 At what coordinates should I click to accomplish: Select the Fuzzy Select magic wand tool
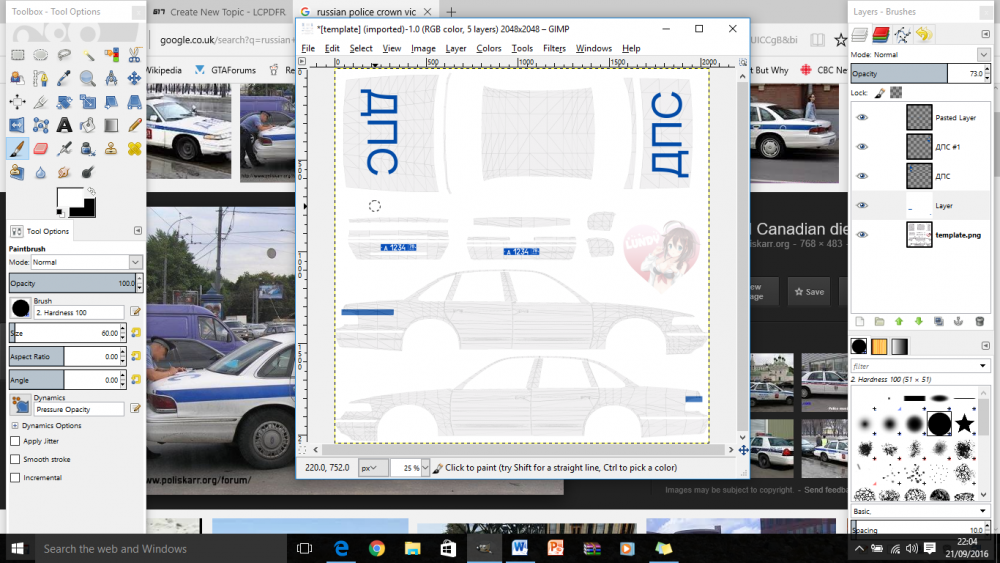[x=87, y=55]
